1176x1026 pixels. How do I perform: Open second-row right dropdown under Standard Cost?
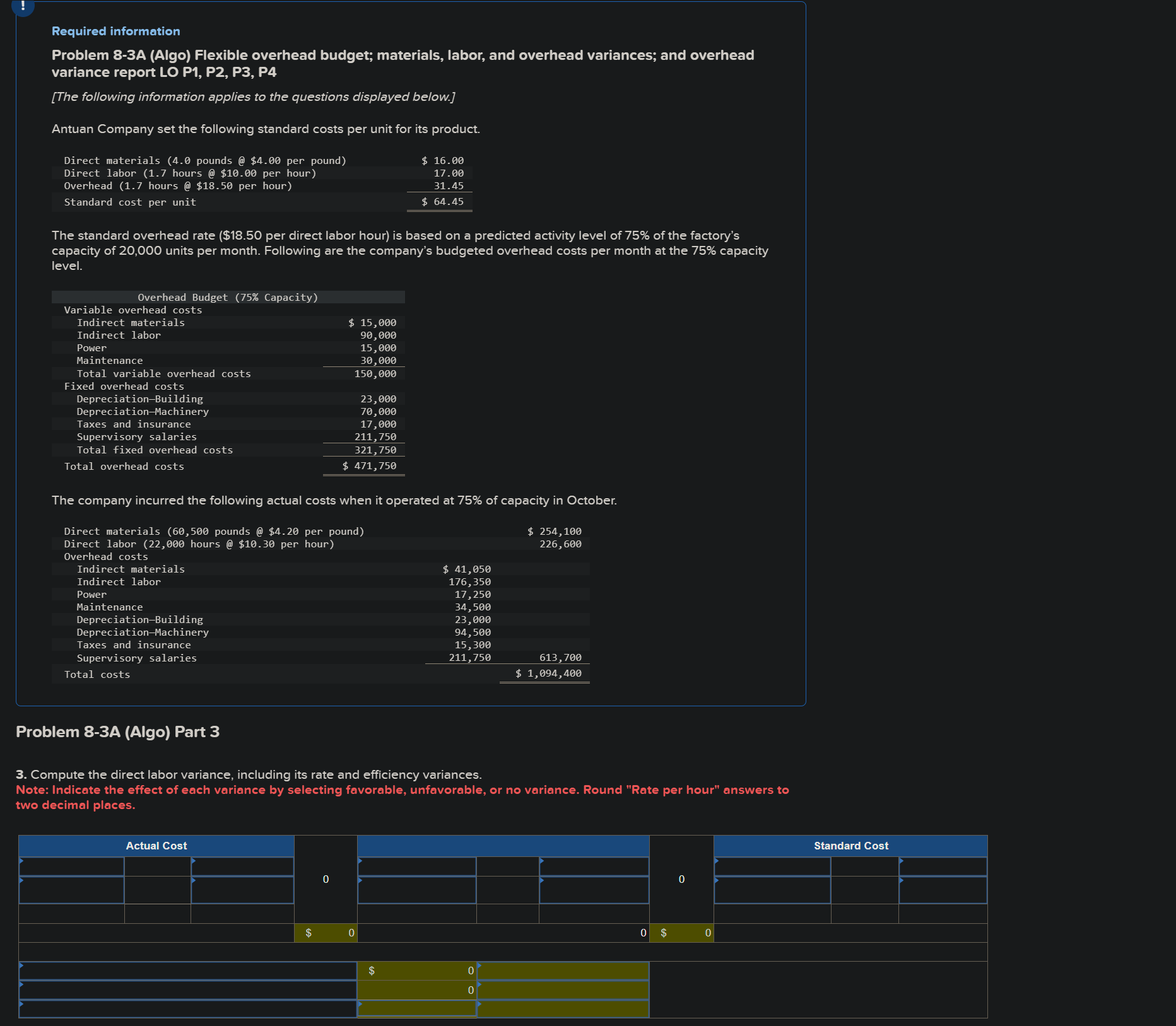point(943,890)
